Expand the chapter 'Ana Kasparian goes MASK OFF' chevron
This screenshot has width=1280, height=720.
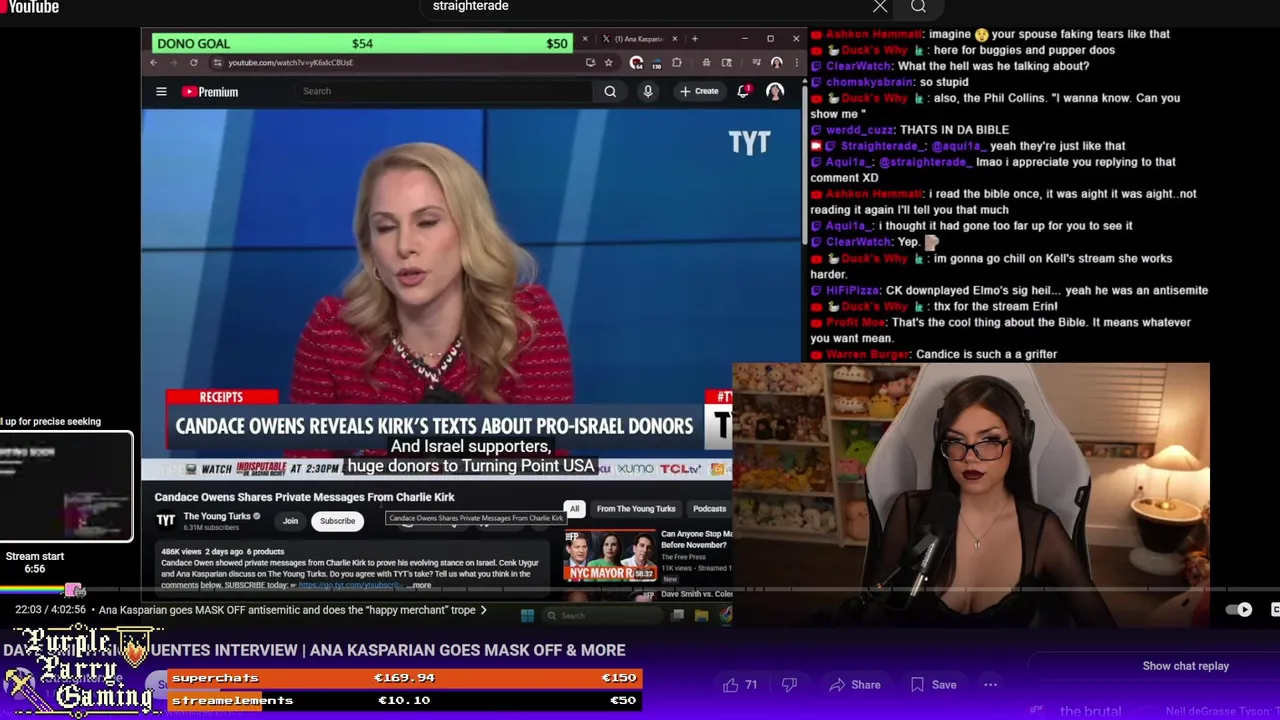484,610
